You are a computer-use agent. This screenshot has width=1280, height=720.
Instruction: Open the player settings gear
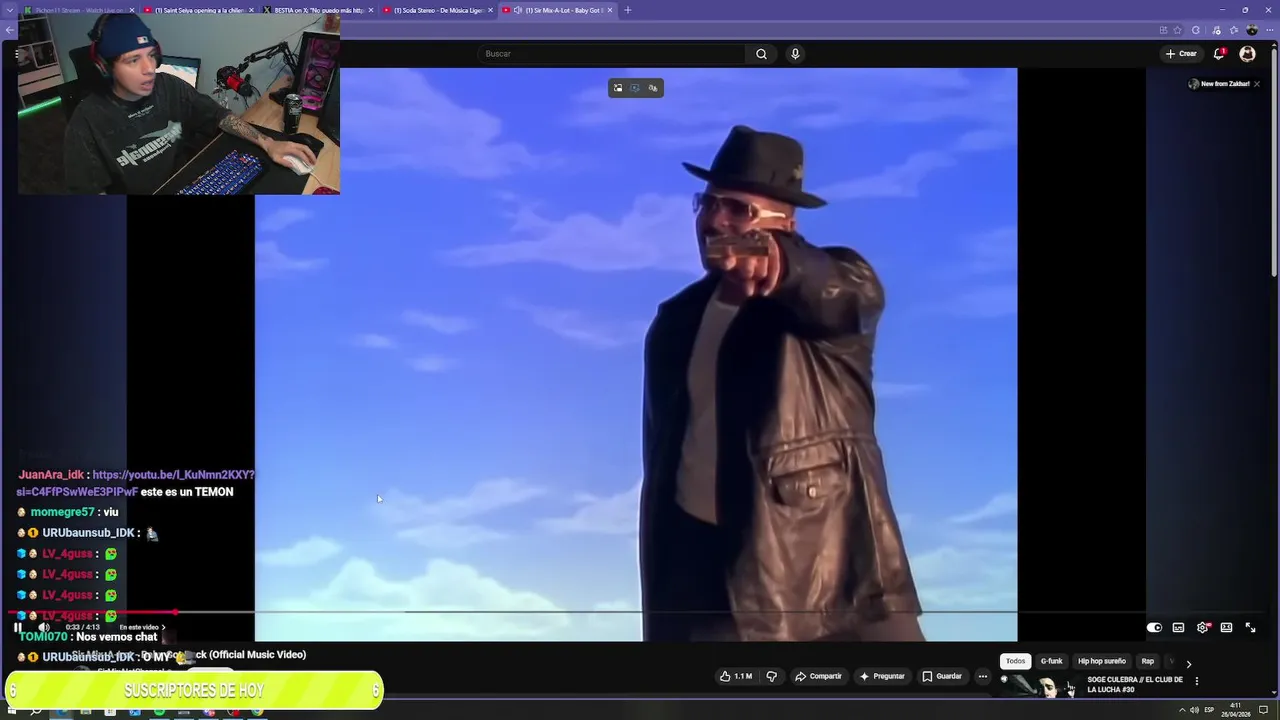pos(1203,628)
